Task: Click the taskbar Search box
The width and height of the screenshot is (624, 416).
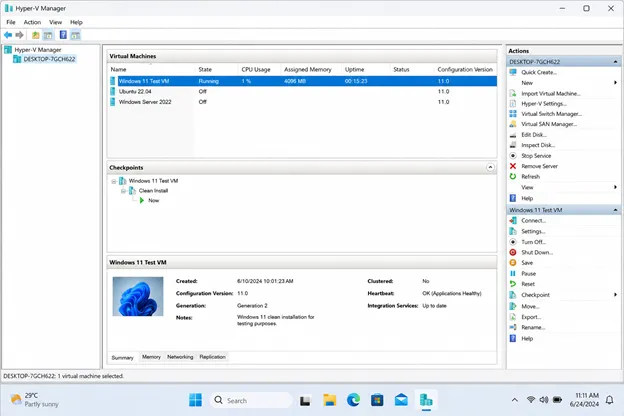Action: pyautogui.click(x=251, y=400)
